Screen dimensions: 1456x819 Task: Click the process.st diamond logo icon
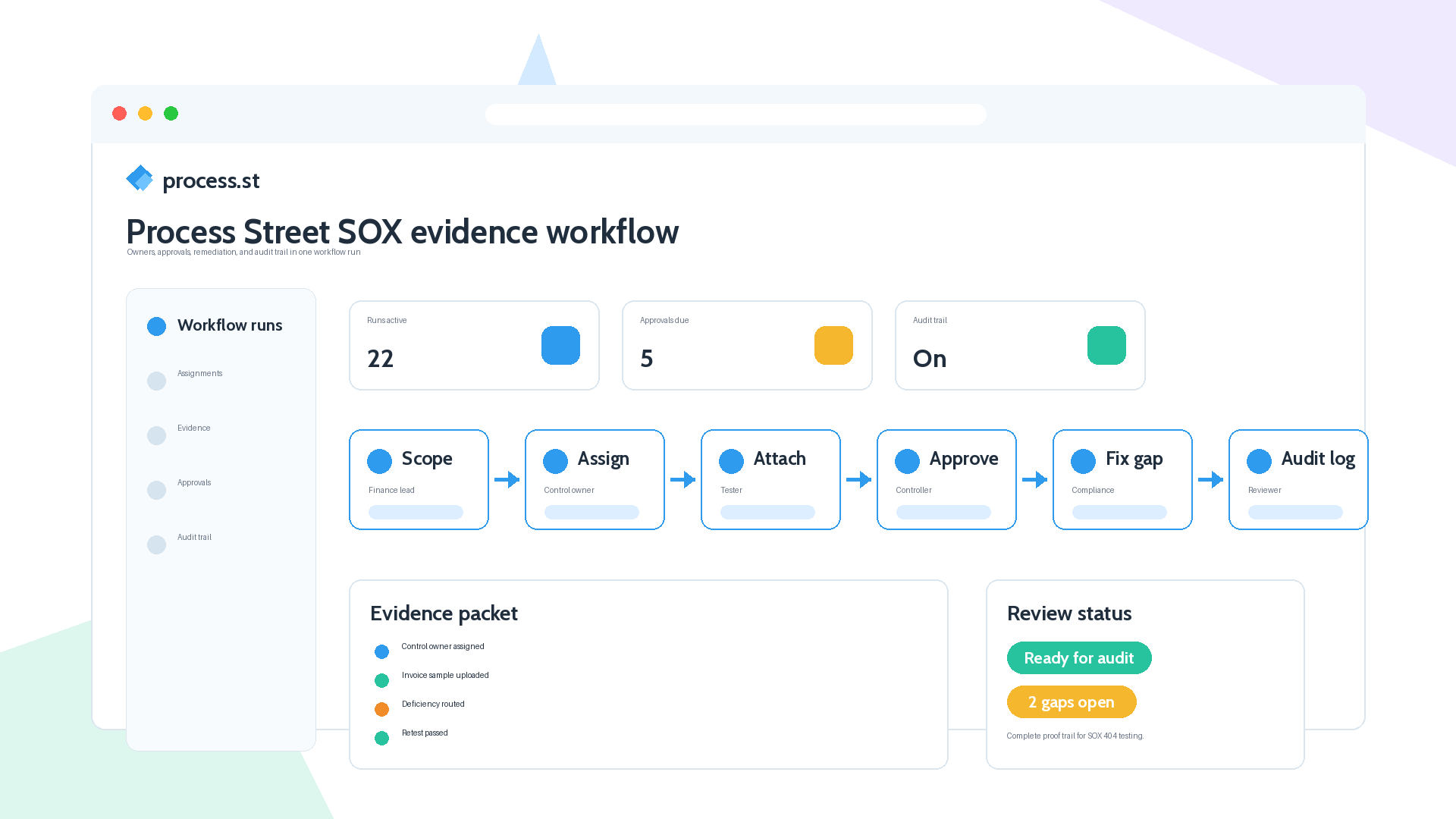[140, 178]
